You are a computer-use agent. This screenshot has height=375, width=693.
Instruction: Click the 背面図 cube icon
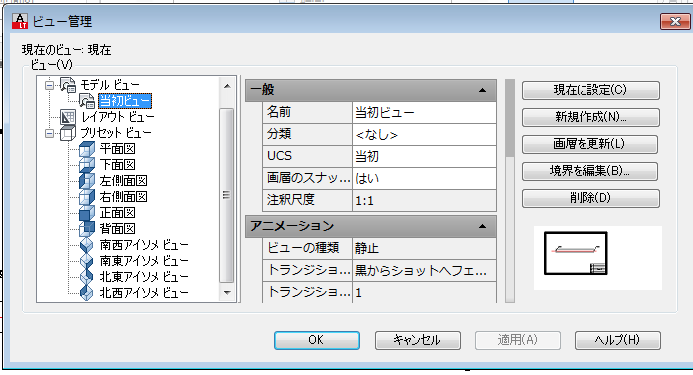point(87,229)
